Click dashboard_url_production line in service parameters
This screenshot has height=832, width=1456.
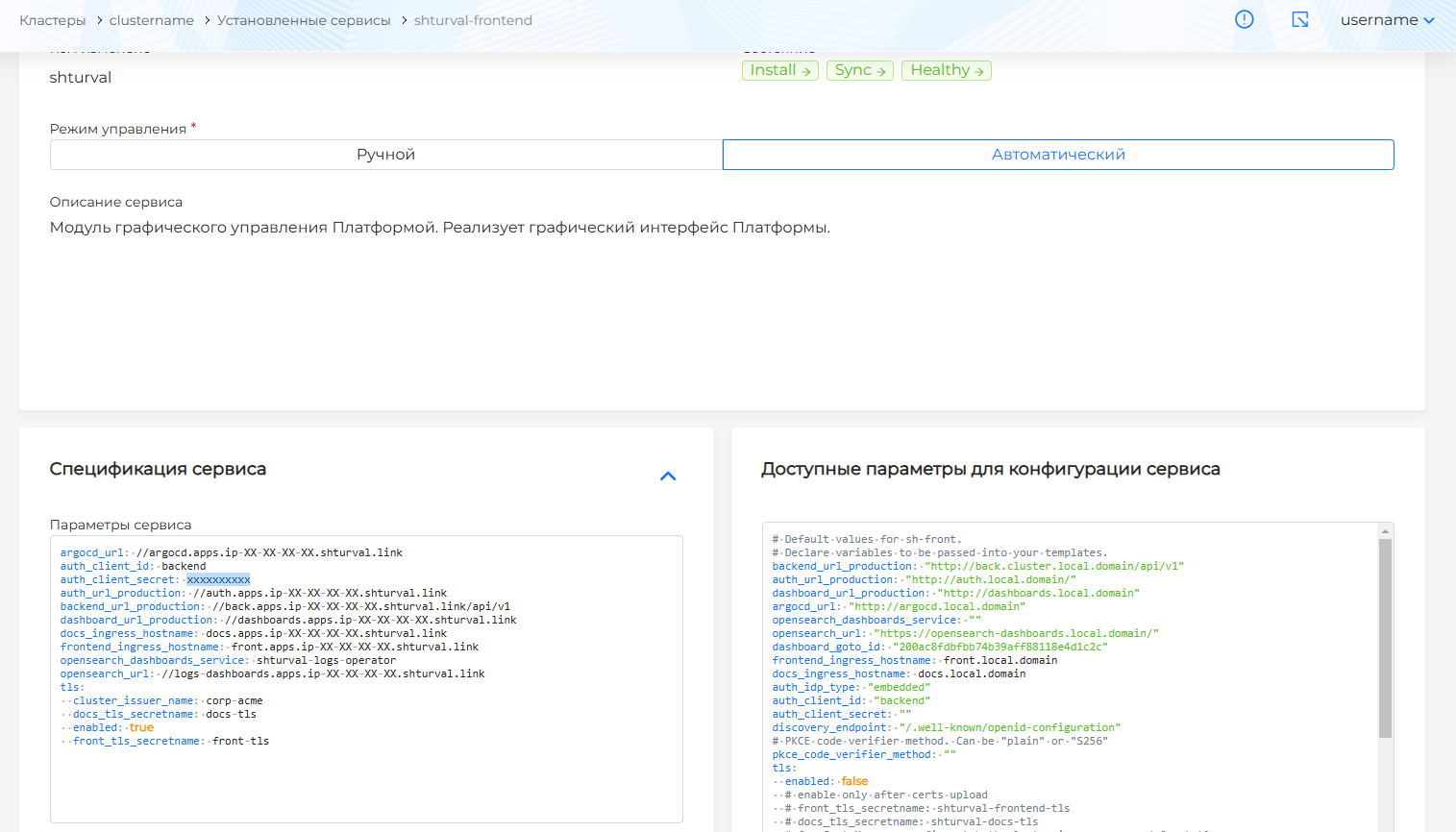(288, 620)
